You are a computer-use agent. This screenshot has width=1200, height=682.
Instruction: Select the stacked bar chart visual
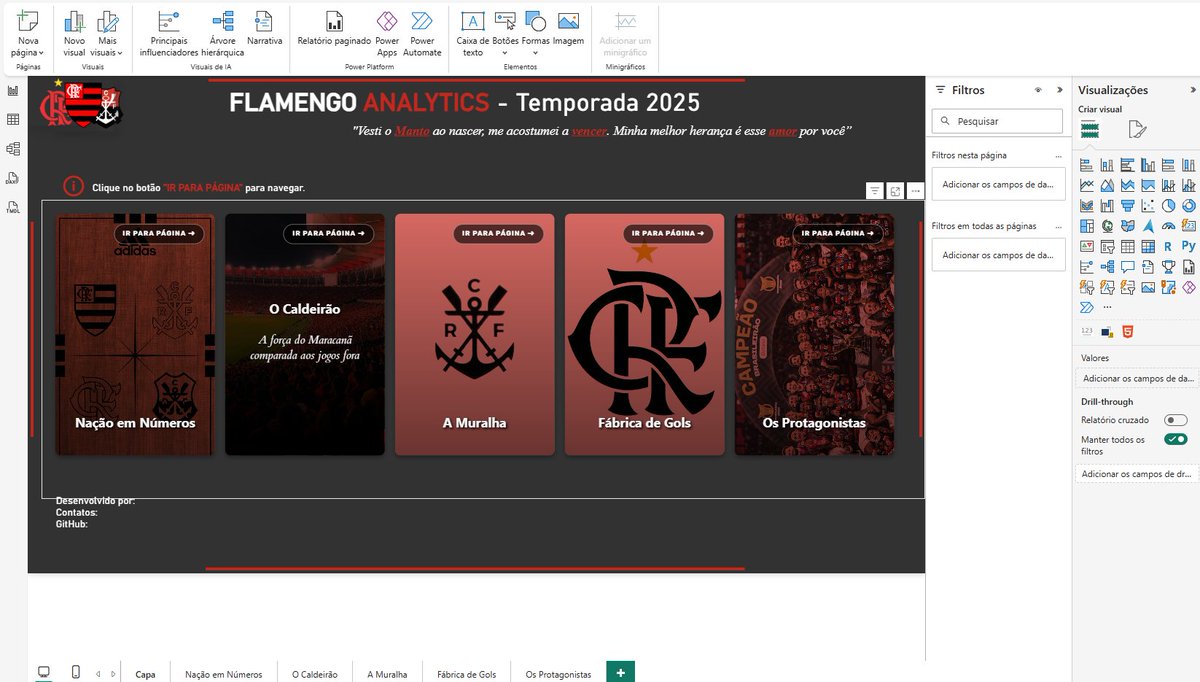[x=1087, y=165]
